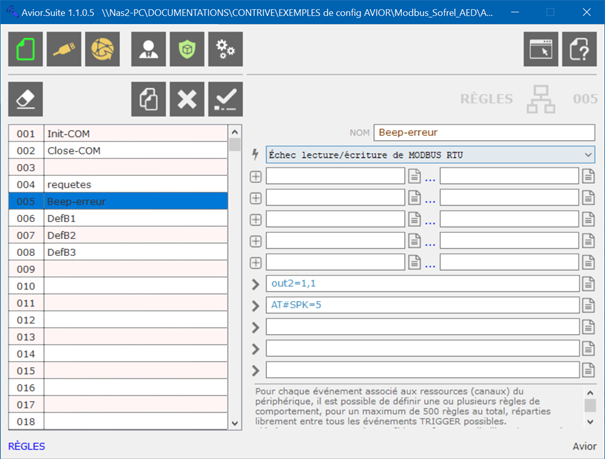
Task: Click the RÈGLES link at bottom left
Action: 27,446
